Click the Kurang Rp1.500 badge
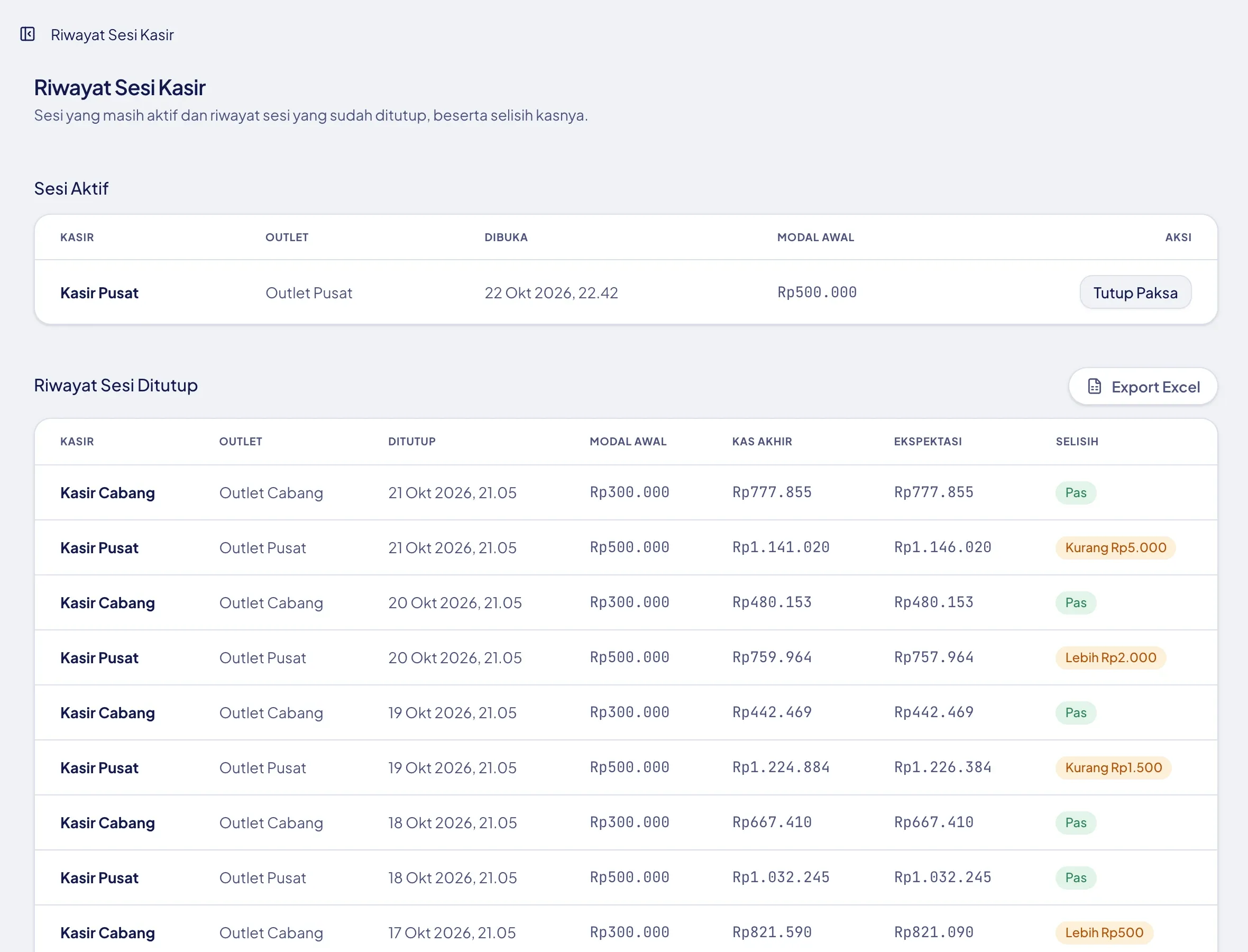The image size is (1248, 952). 1113,767
